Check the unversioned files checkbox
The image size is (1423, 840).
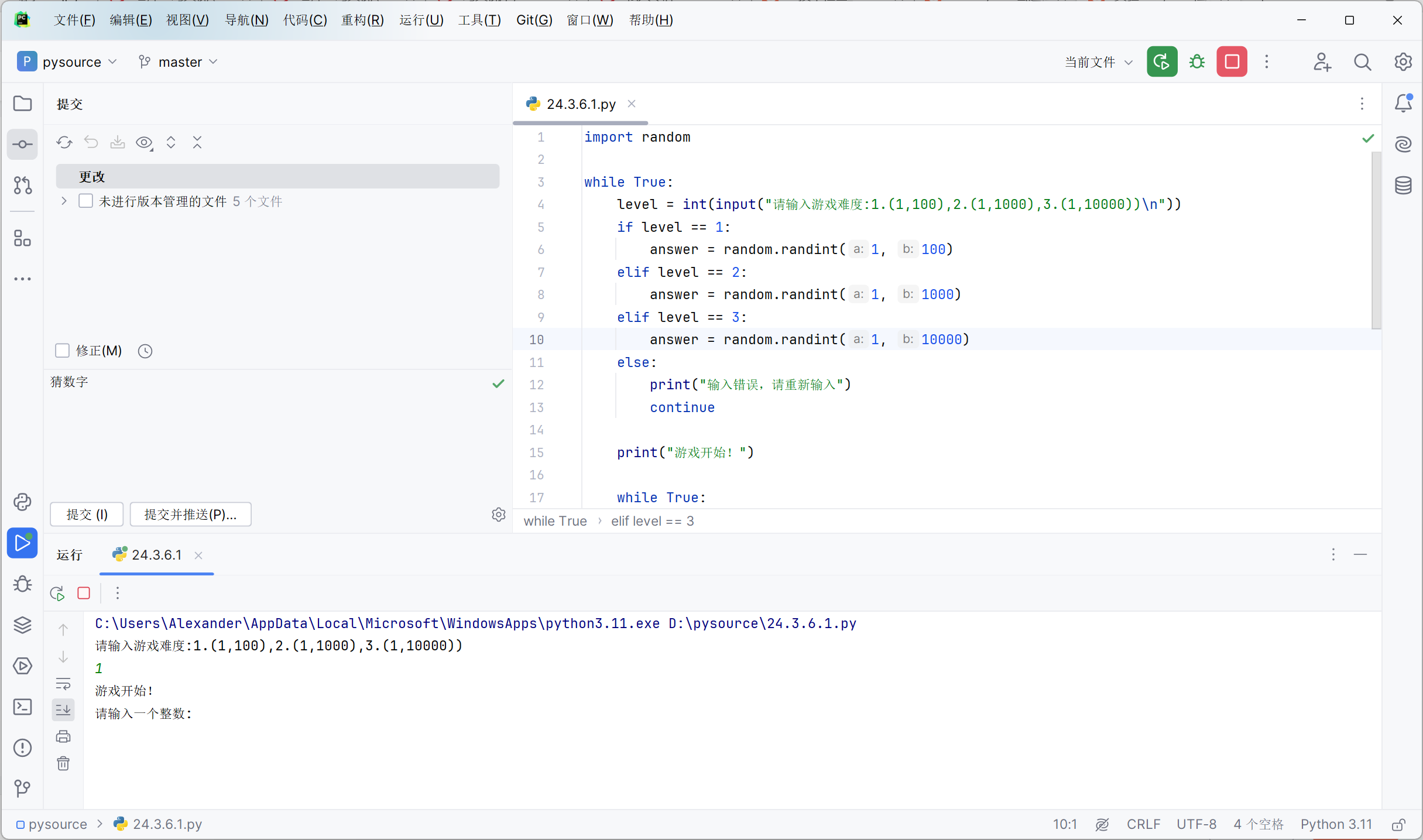coord(85,201)
